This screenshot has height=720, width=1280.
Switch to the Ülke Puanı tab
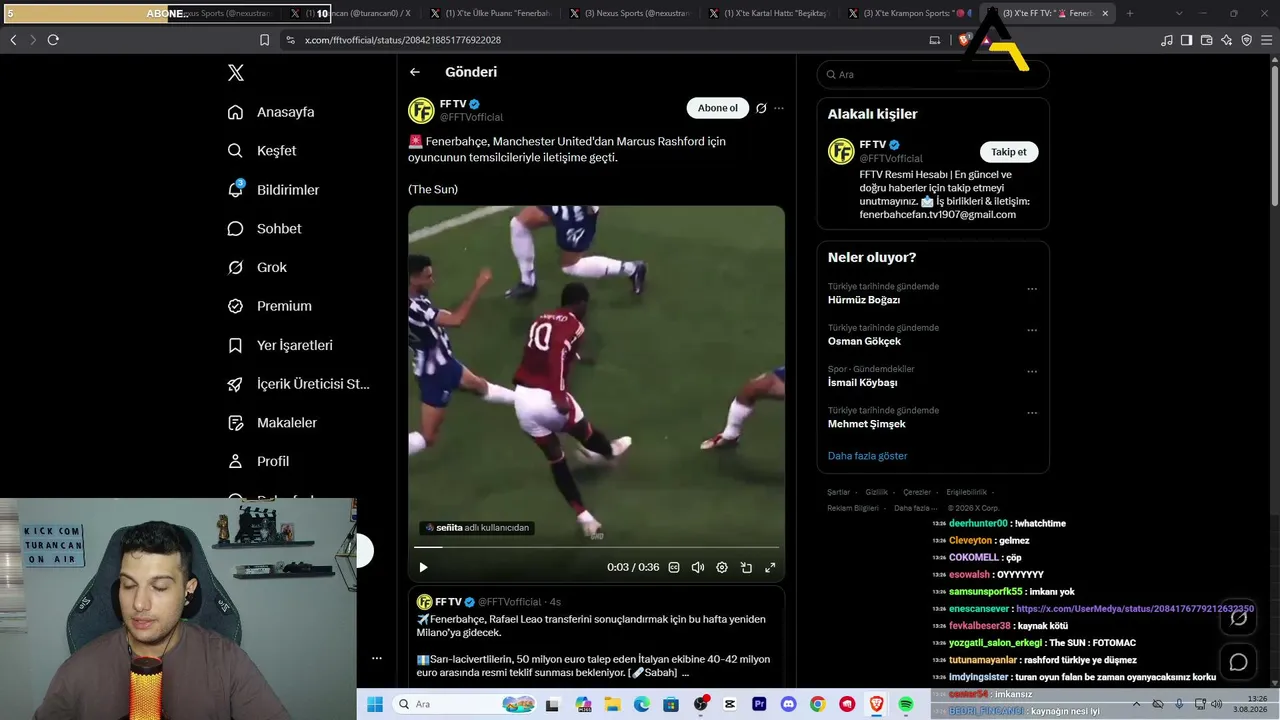tap(492, 13)
